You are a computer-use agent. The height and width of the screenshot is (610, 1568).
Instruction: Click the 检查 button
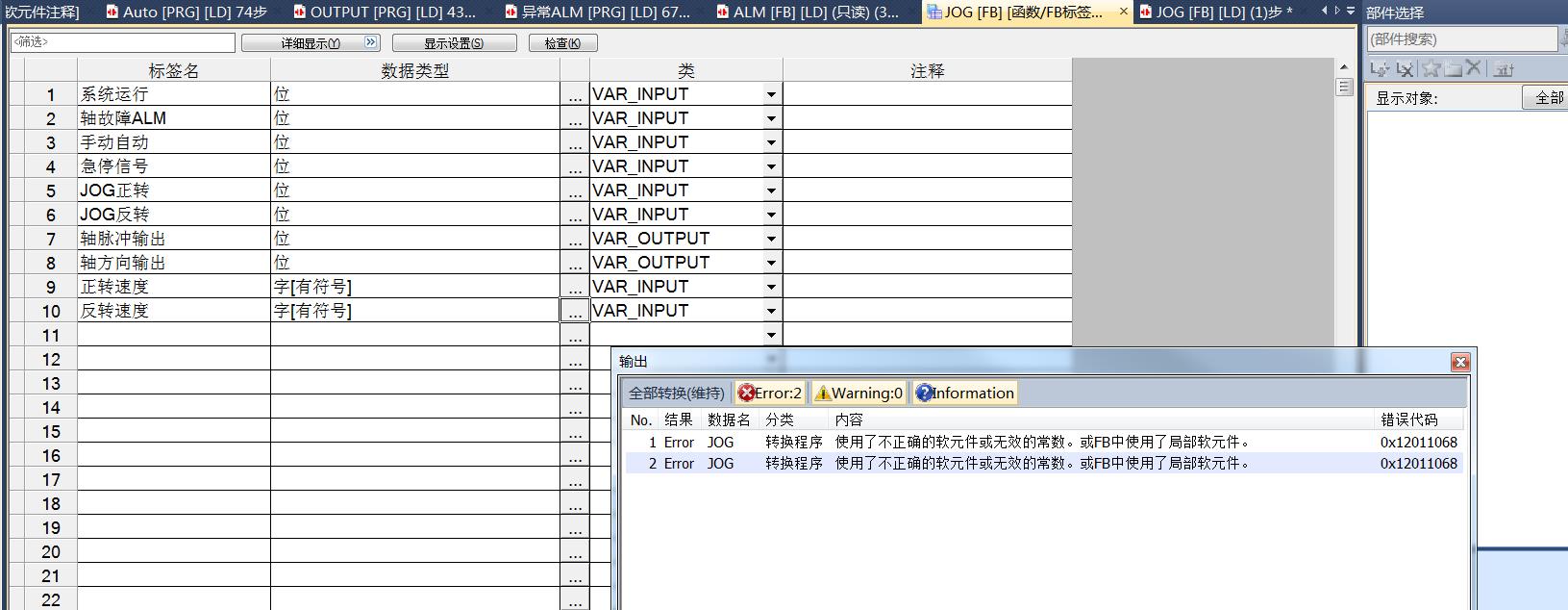[562, 43]
